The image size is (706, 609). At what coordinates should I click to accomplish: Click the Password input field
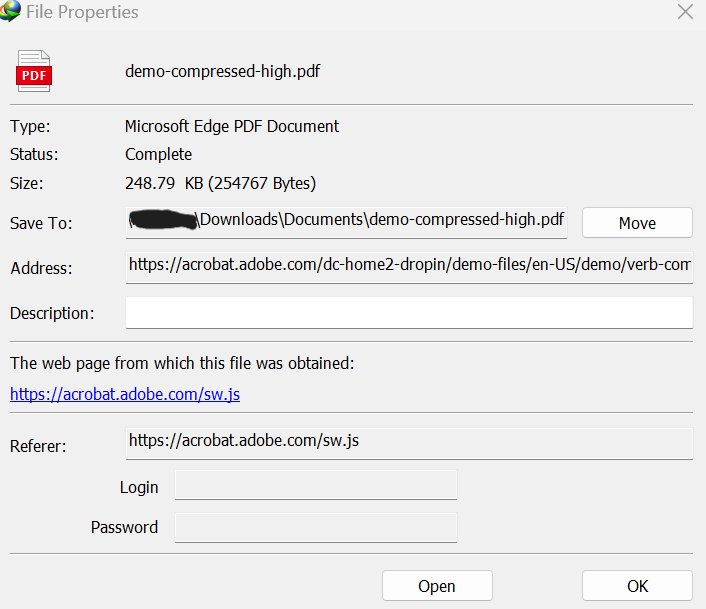[x=316, y=528]
